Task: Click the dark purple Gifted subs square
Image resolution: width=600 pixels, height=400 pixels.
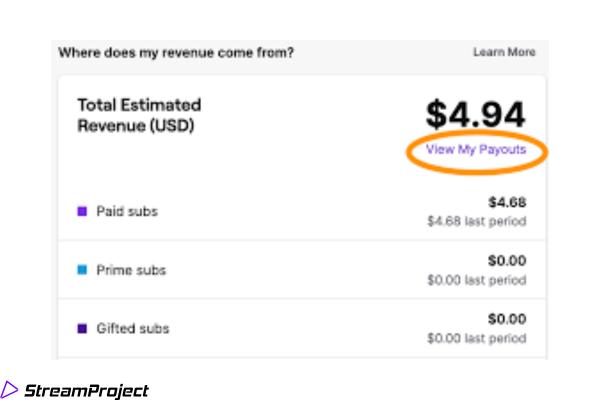Action: 83,328
